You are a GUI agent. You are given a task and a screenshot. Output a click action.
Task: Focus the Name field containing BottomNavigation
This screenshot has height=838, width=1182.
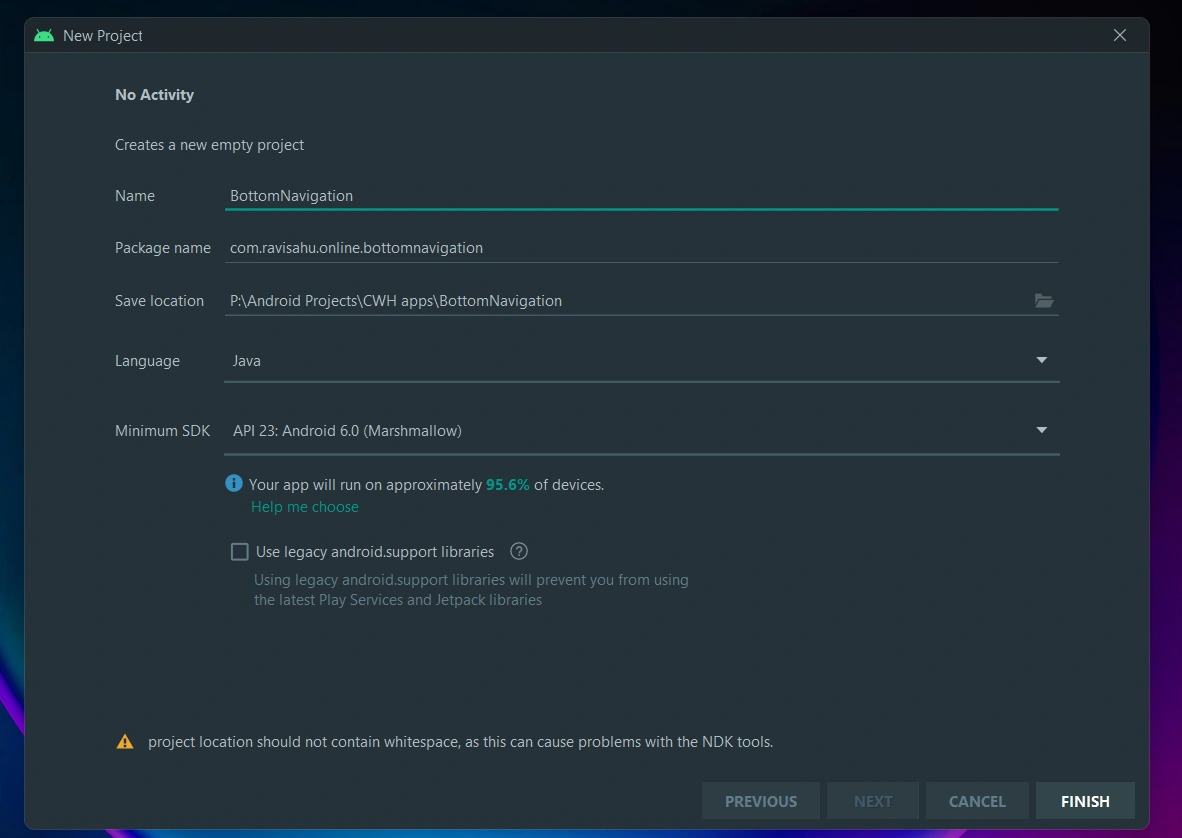642,196
